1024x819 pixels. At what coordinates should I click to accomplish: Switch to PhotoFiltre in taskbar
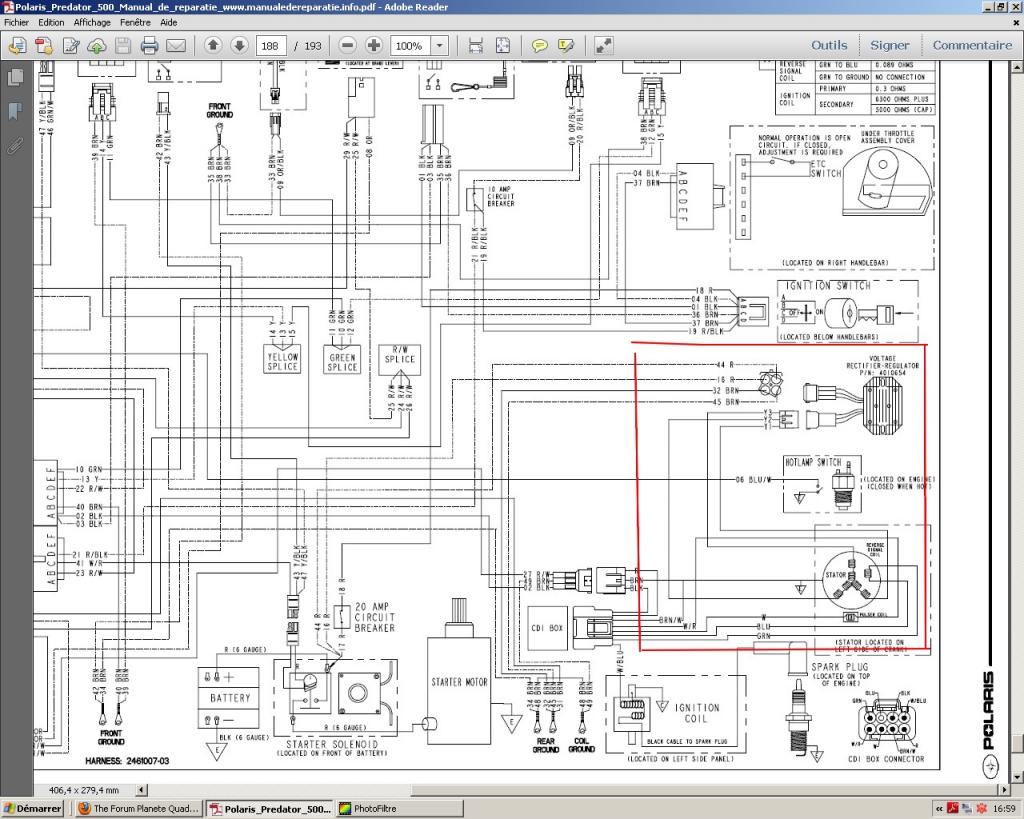[x=400, y=809]
